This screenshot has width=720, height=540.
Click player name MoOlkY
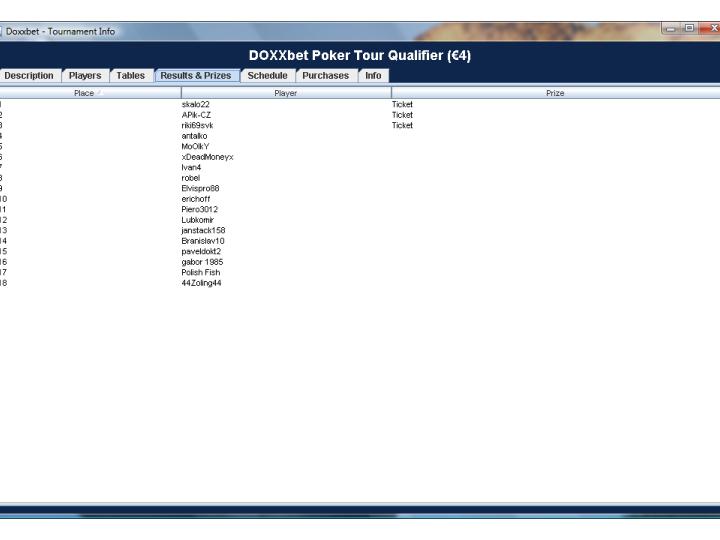[x=195, y=146]
